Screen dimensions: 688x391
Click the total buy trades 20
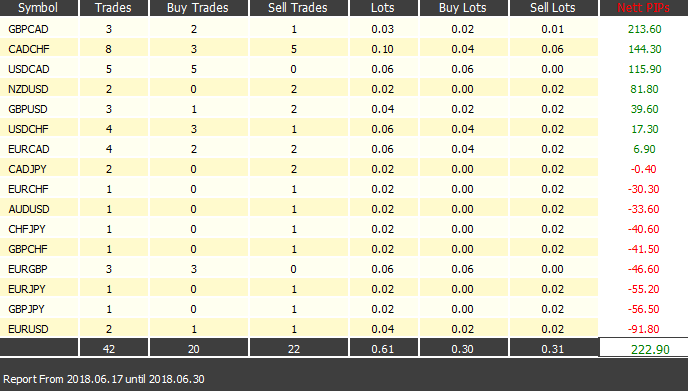coord(194,349)
